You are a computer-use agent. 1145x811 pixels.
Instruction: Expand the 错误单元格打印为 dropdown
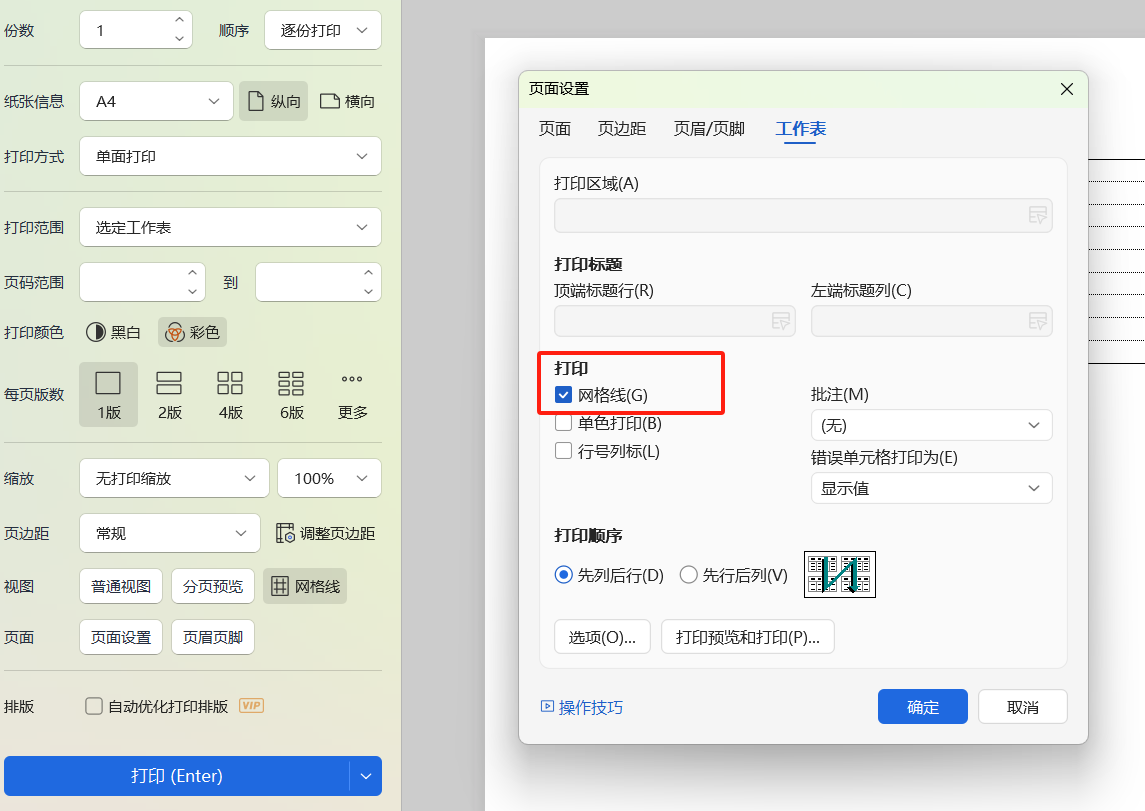(x=931, y=488)
